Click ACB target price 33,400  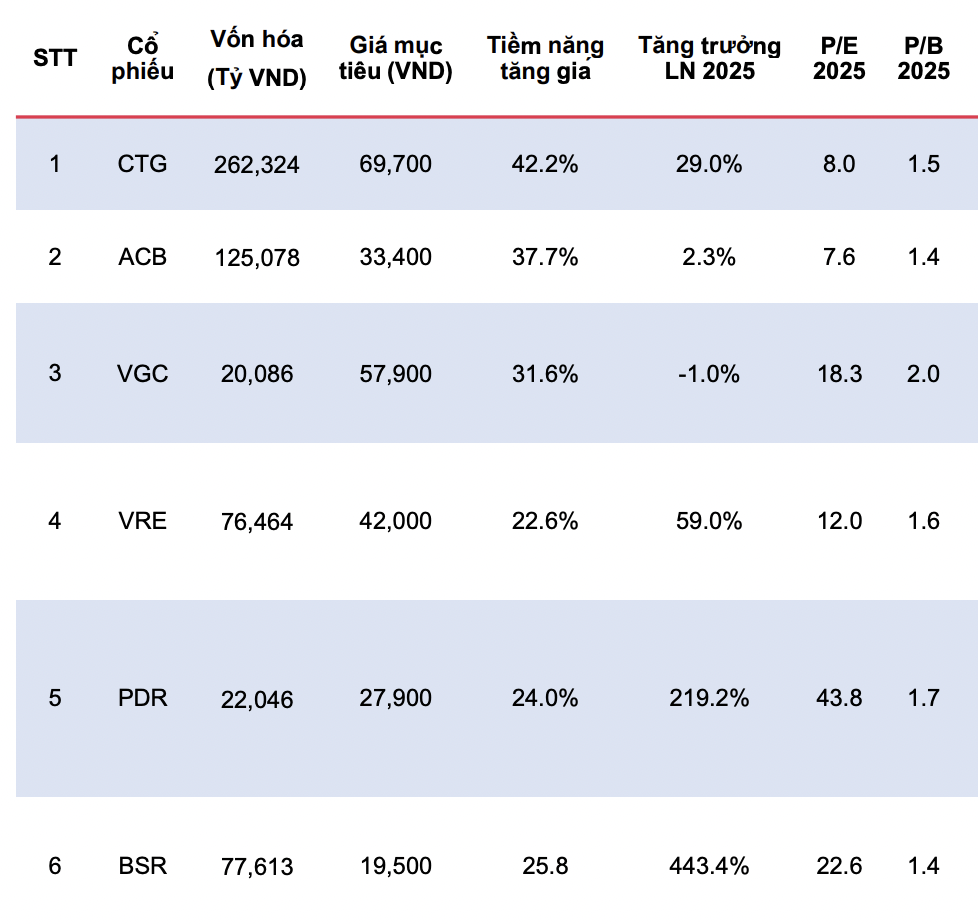tap(396, 258)
